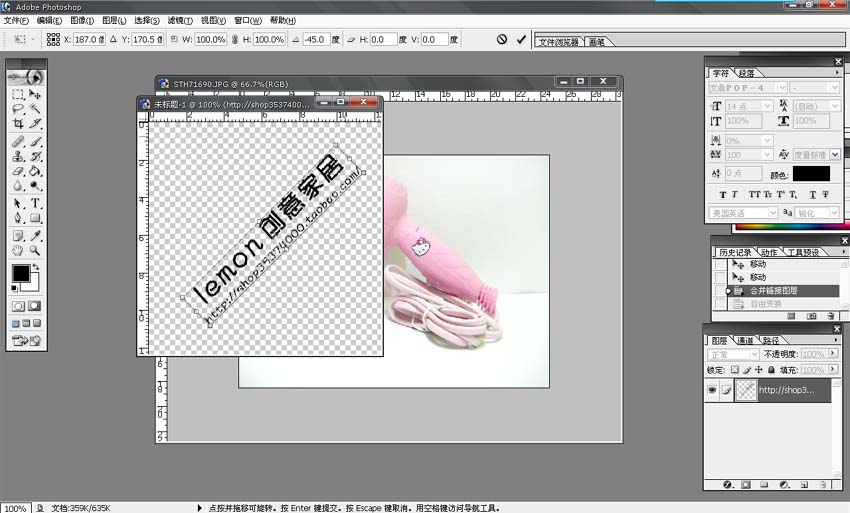This screenshot has width=850, height=513.
Task: Select the Path Selection arrow tool
Action: [18, 203]
